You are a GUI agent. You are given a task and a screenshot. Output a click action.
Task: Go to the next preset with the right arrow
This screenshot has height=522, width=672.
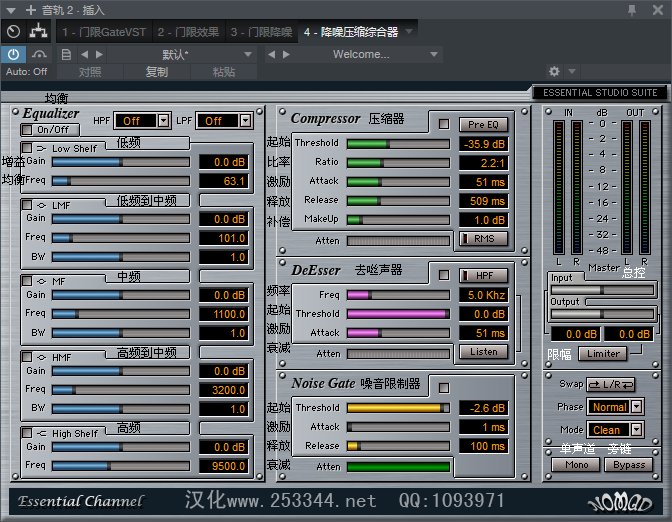point(99,54)
